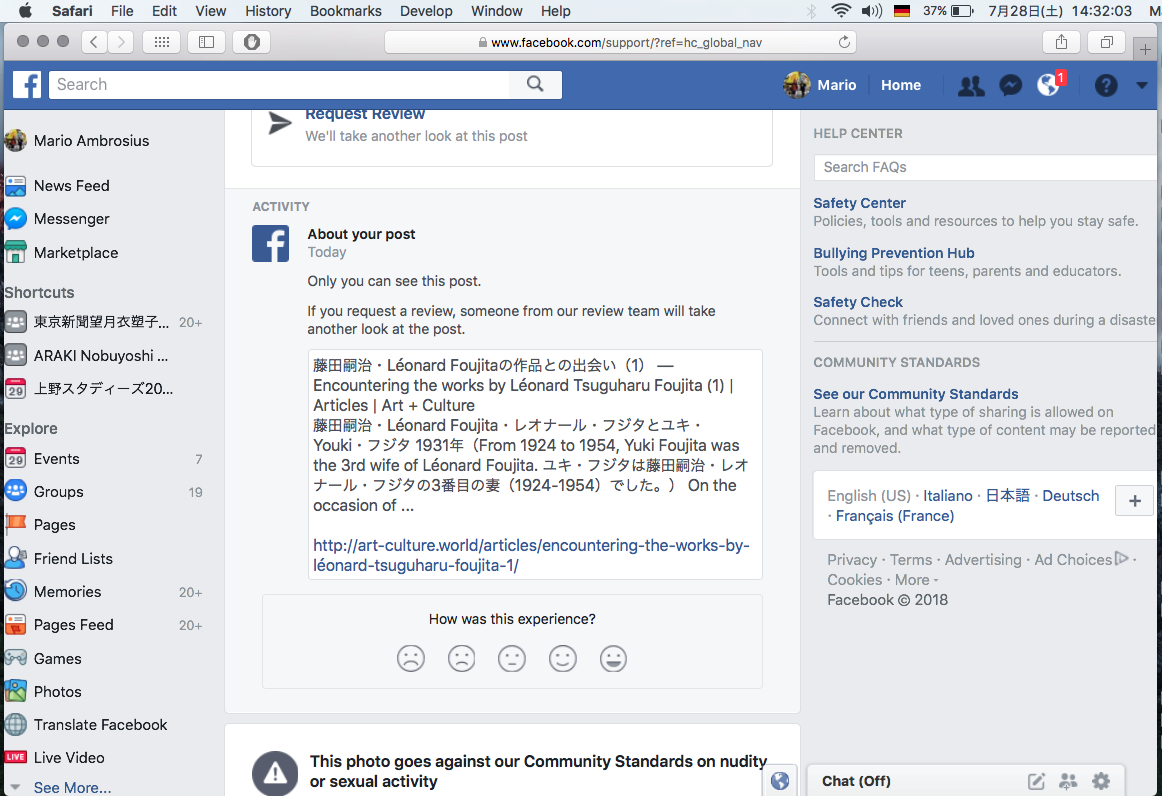1162x796 pixels.
Task: Open the Bookmarks menu
Action: [345, 11]
